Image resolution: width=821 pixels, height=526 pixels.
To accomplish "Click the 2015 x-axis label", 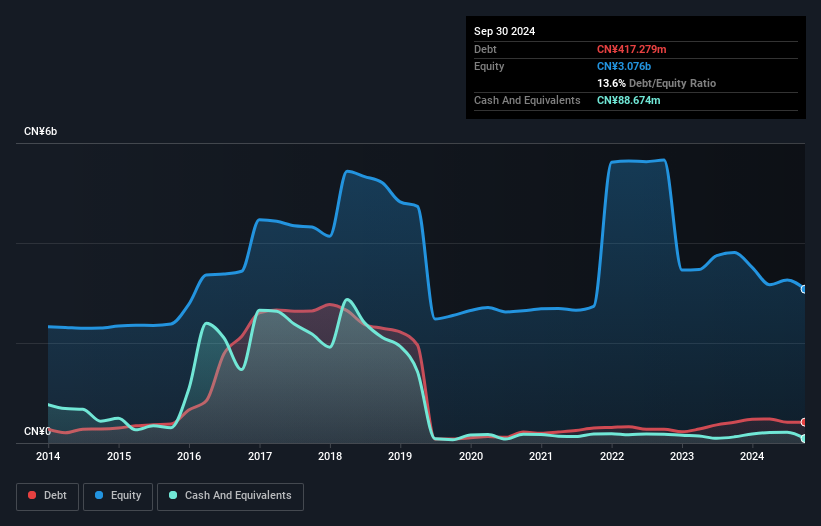I will [119, 456].
